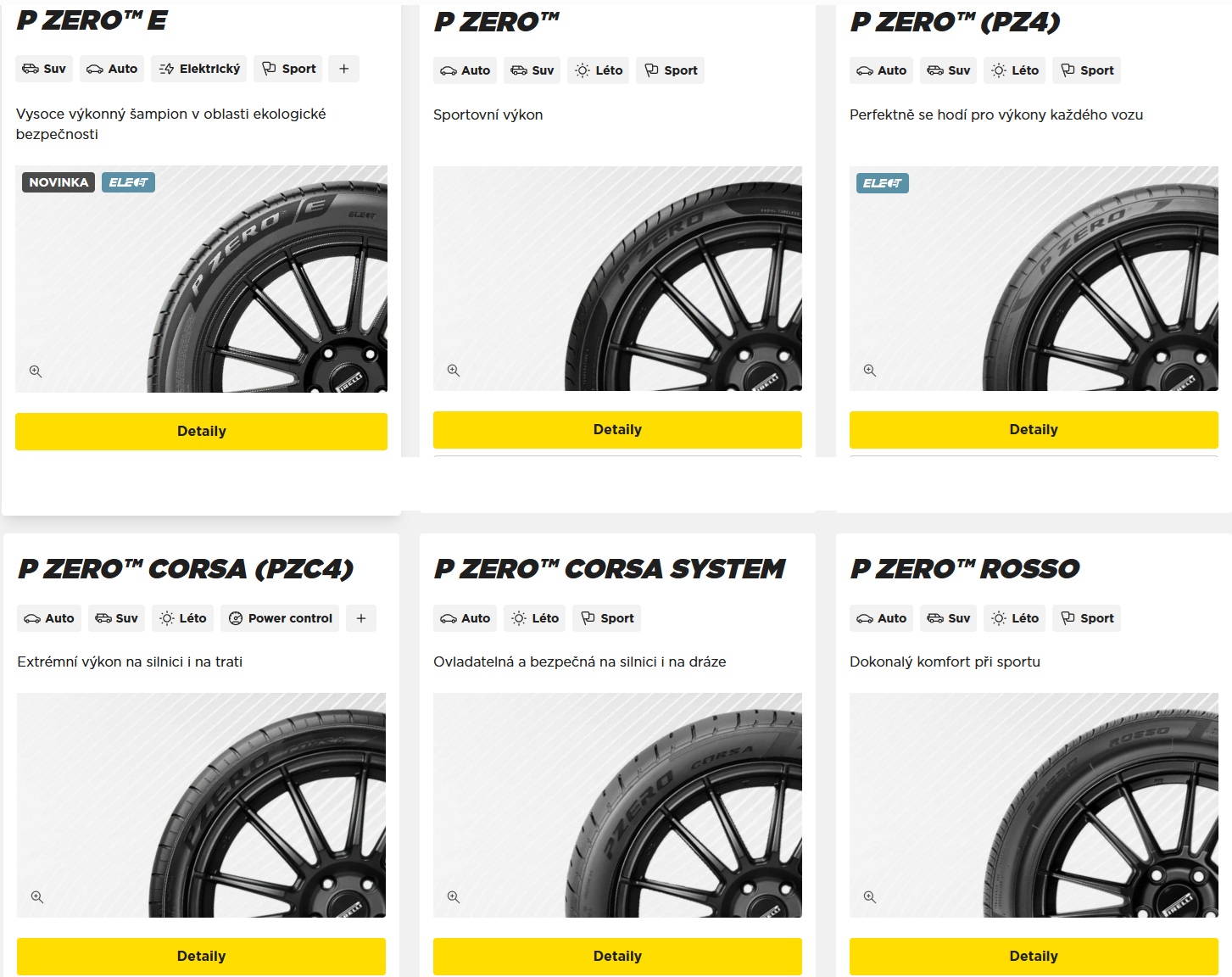Open the P ZERO CORSA SYSTEM heading
This screenshot has height=977, width=1232.
point(609,568)
